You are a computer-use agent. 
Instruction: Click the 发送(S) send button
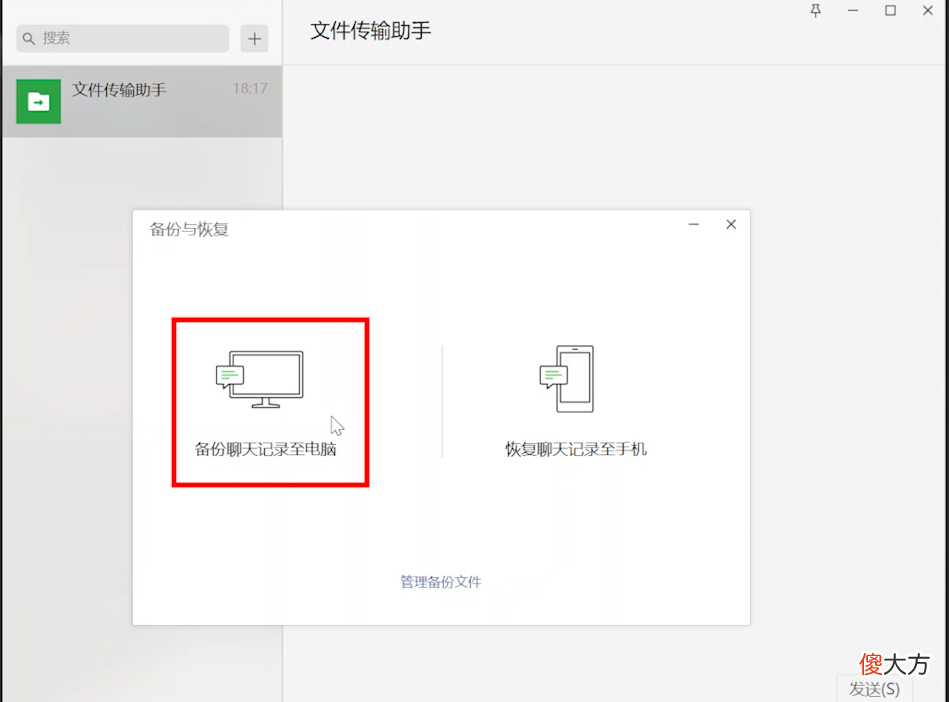tap(874, 689)
